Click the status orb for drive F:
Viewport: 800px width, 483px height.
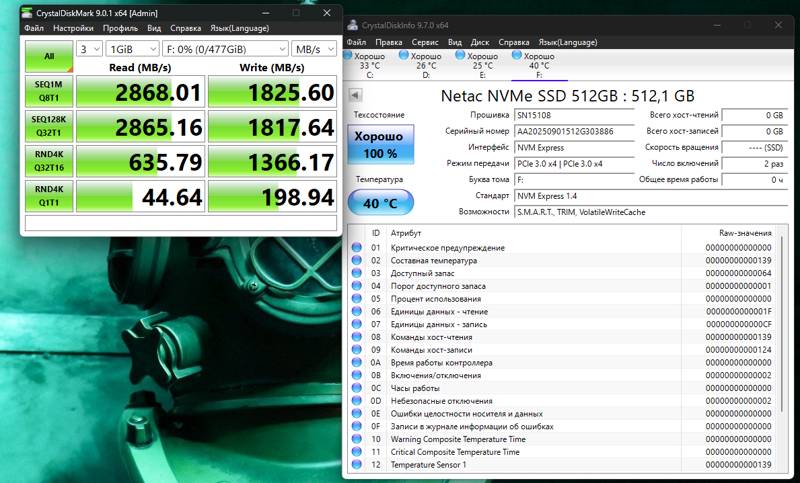coord(518,57)
